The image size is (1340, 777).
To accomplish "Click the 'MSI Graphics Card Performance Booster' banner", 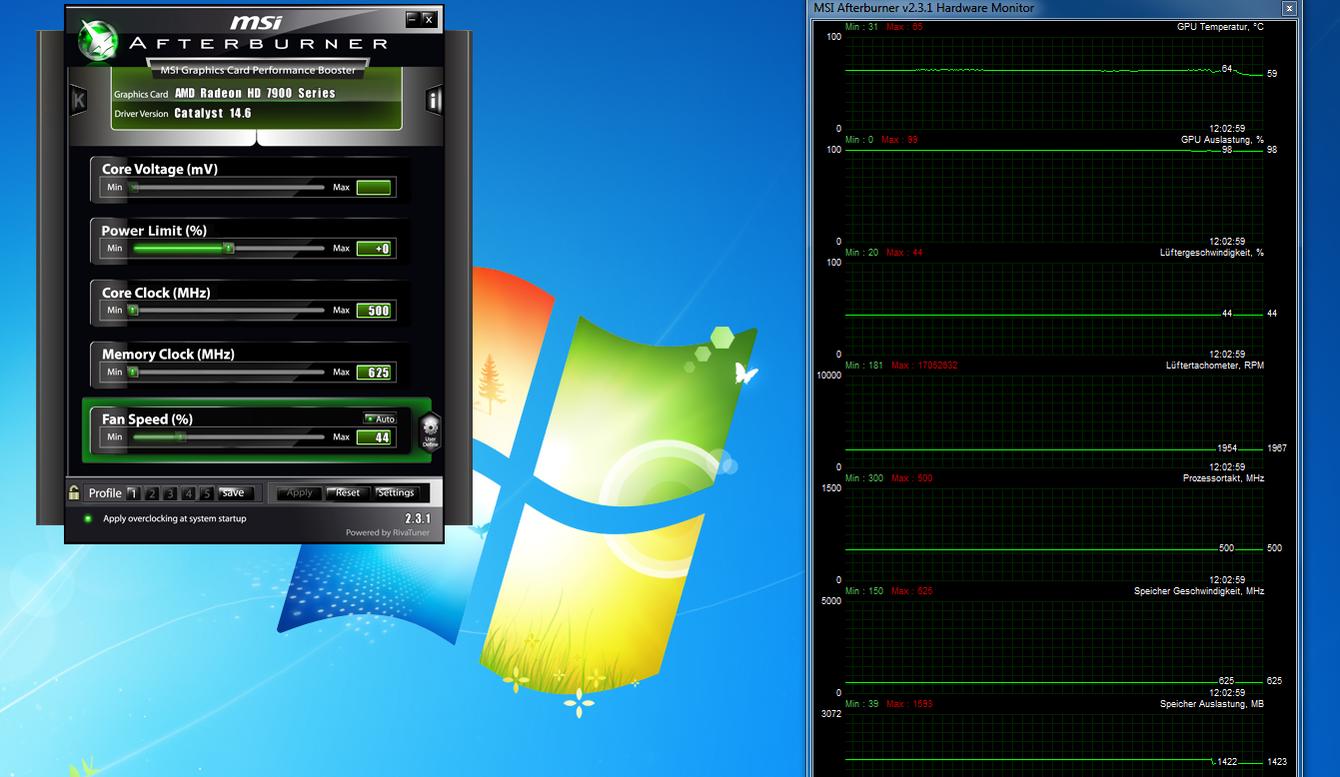I will (x=258, y=71).
